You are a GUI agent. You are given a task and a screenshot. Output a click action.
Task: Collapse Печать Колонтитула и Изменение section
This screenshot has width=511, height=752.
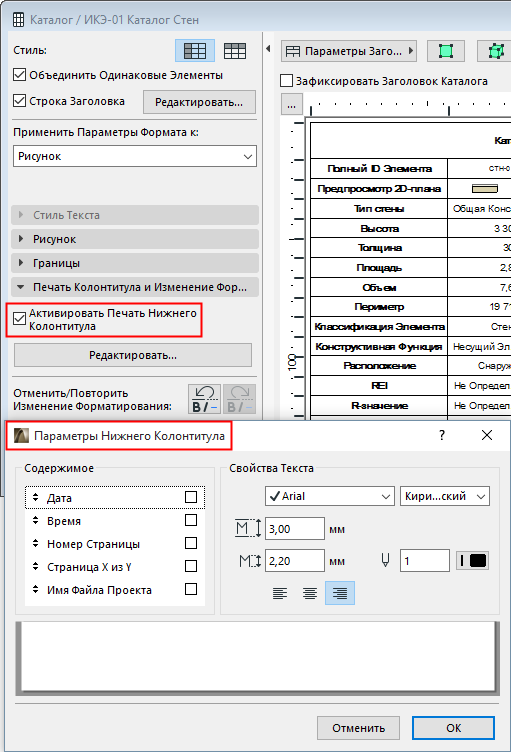135,287
